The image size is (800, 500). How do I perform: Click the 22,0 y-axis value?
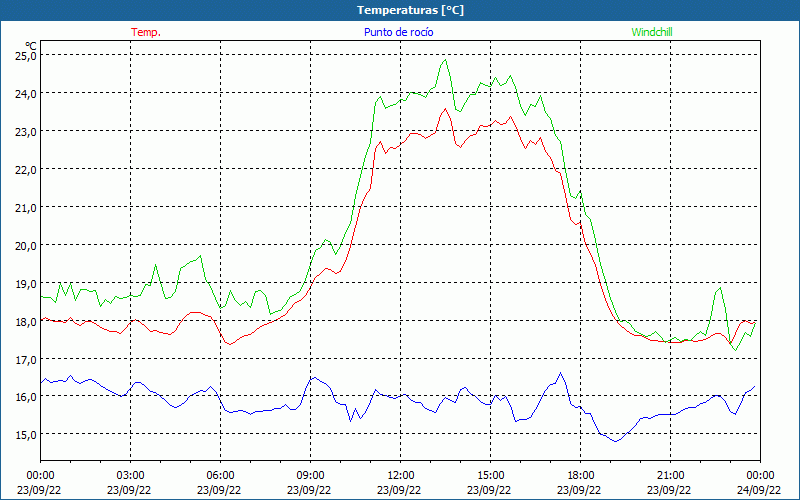(26, 169)
